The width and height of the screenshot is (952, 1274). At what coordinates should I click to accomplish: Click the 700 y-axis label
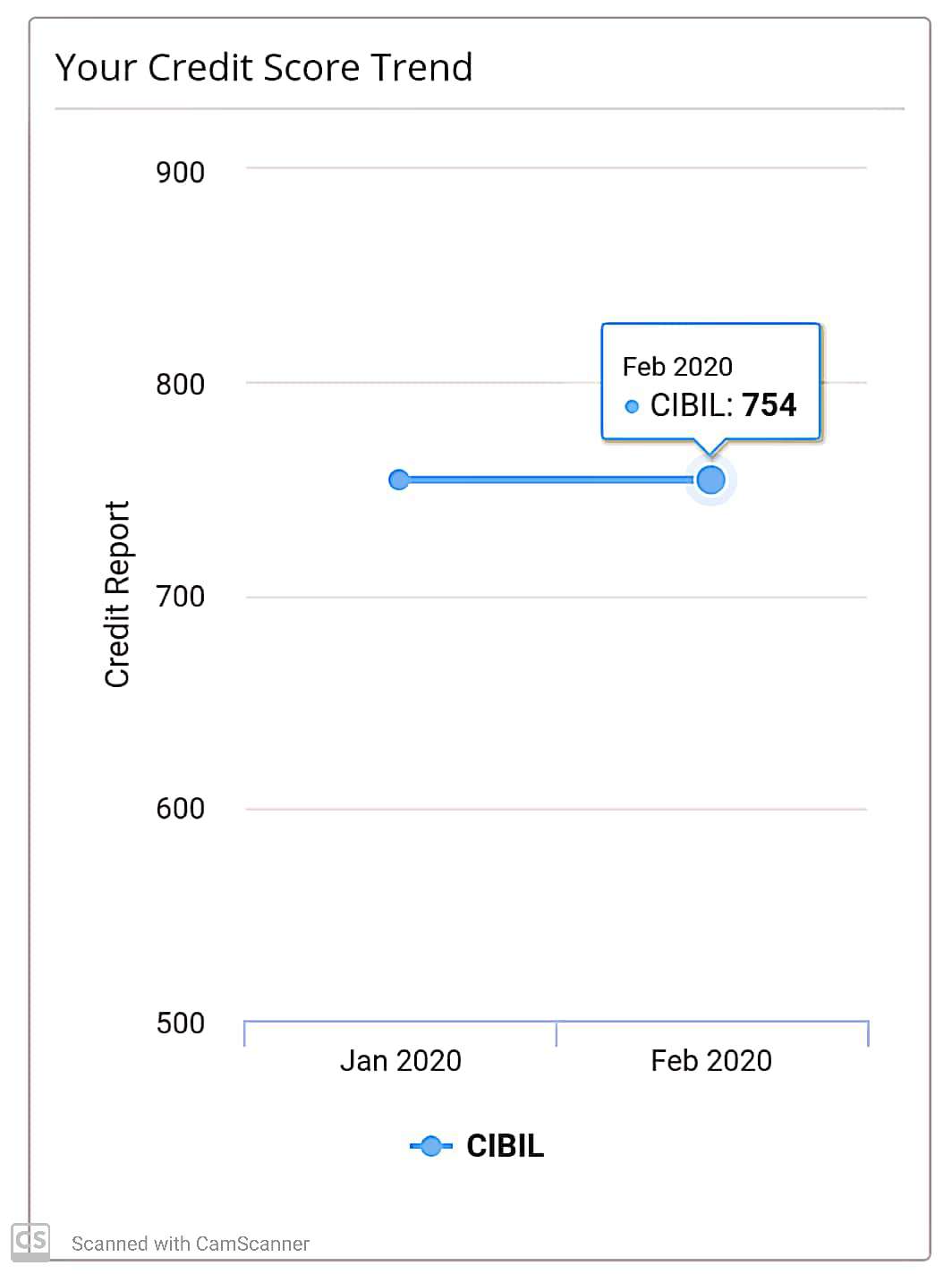point(180,596)
